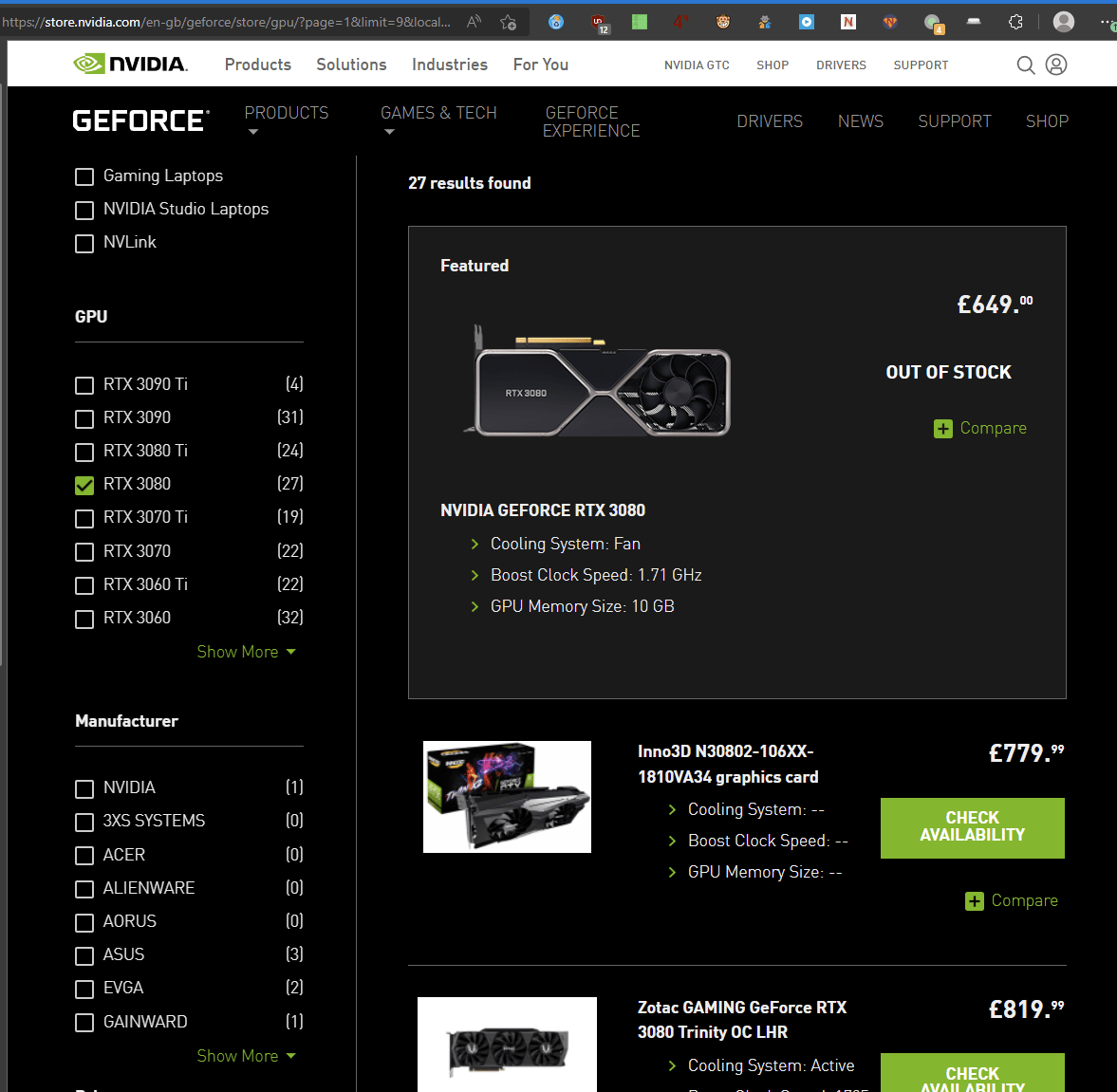The height and width of the screenshot is (1092, 1117).
Task: Check the RTX 3080 Ti filter
Action: (84, 453)
